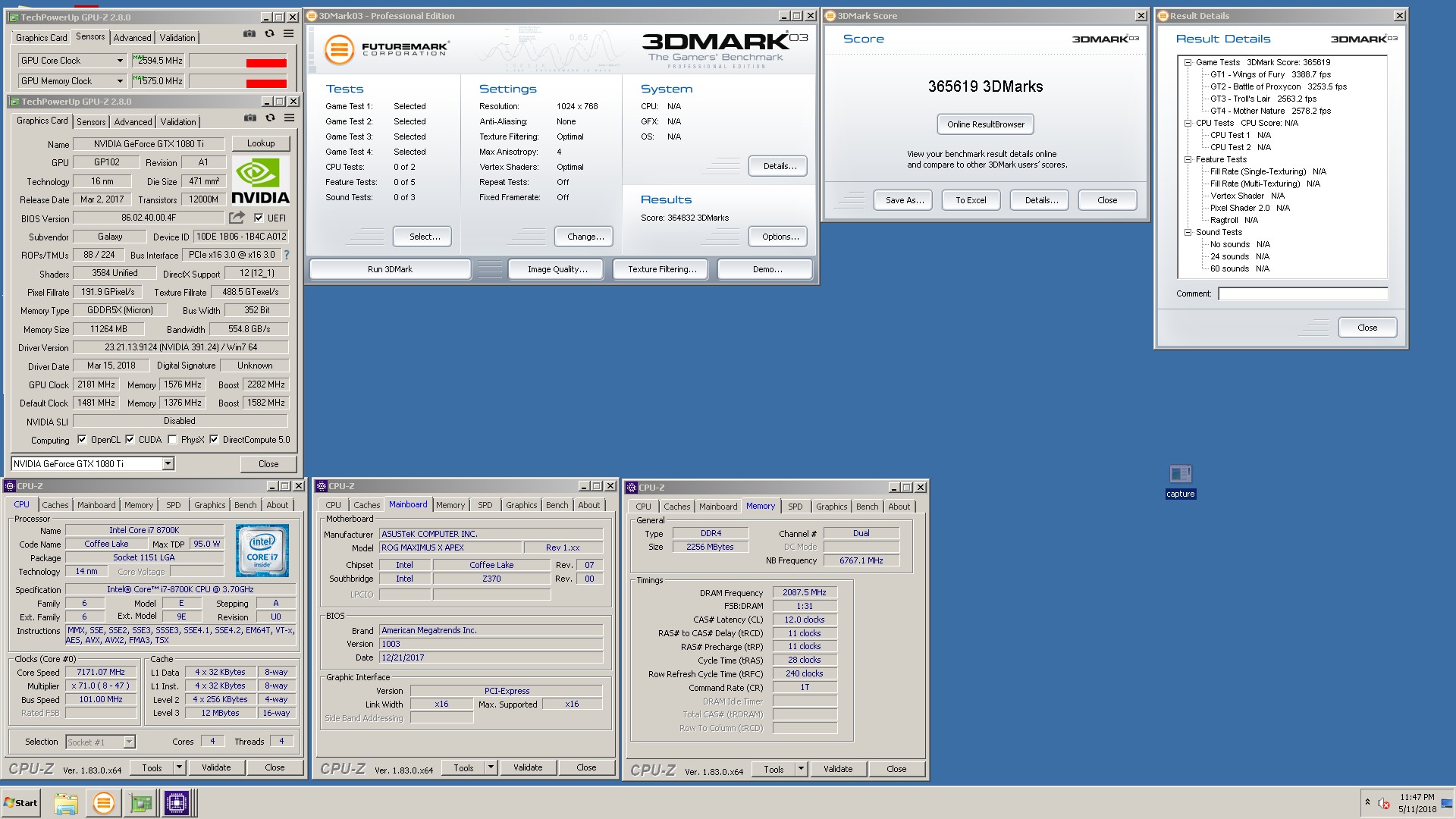Open hamburger menu in front GPU-Z window
Viewport: 1456px width, 819px height.
pyautogui.click(x=289, y=118)
